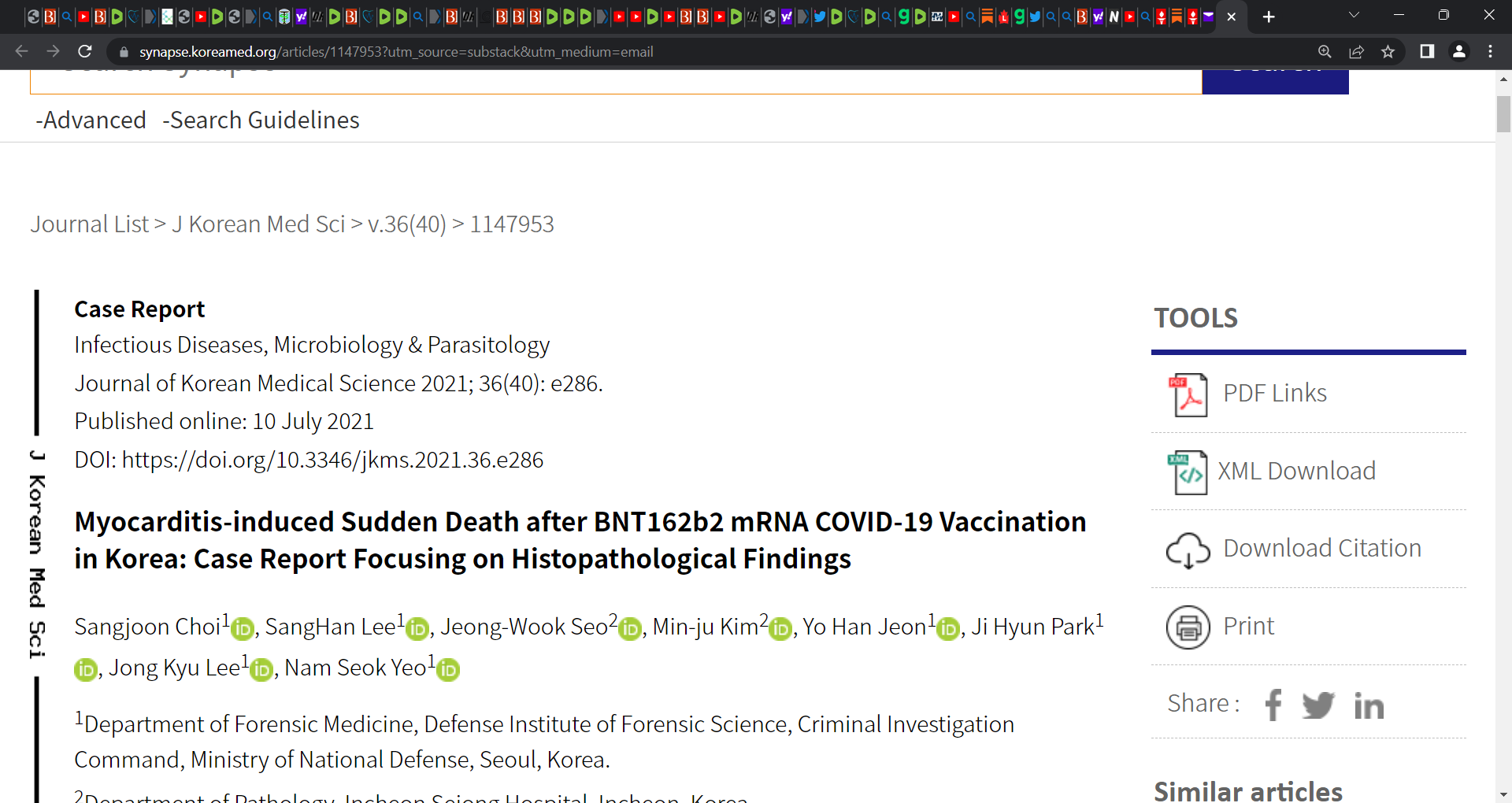Open Sangjoon Choi's ORCID iD icon

pos(243,629)
